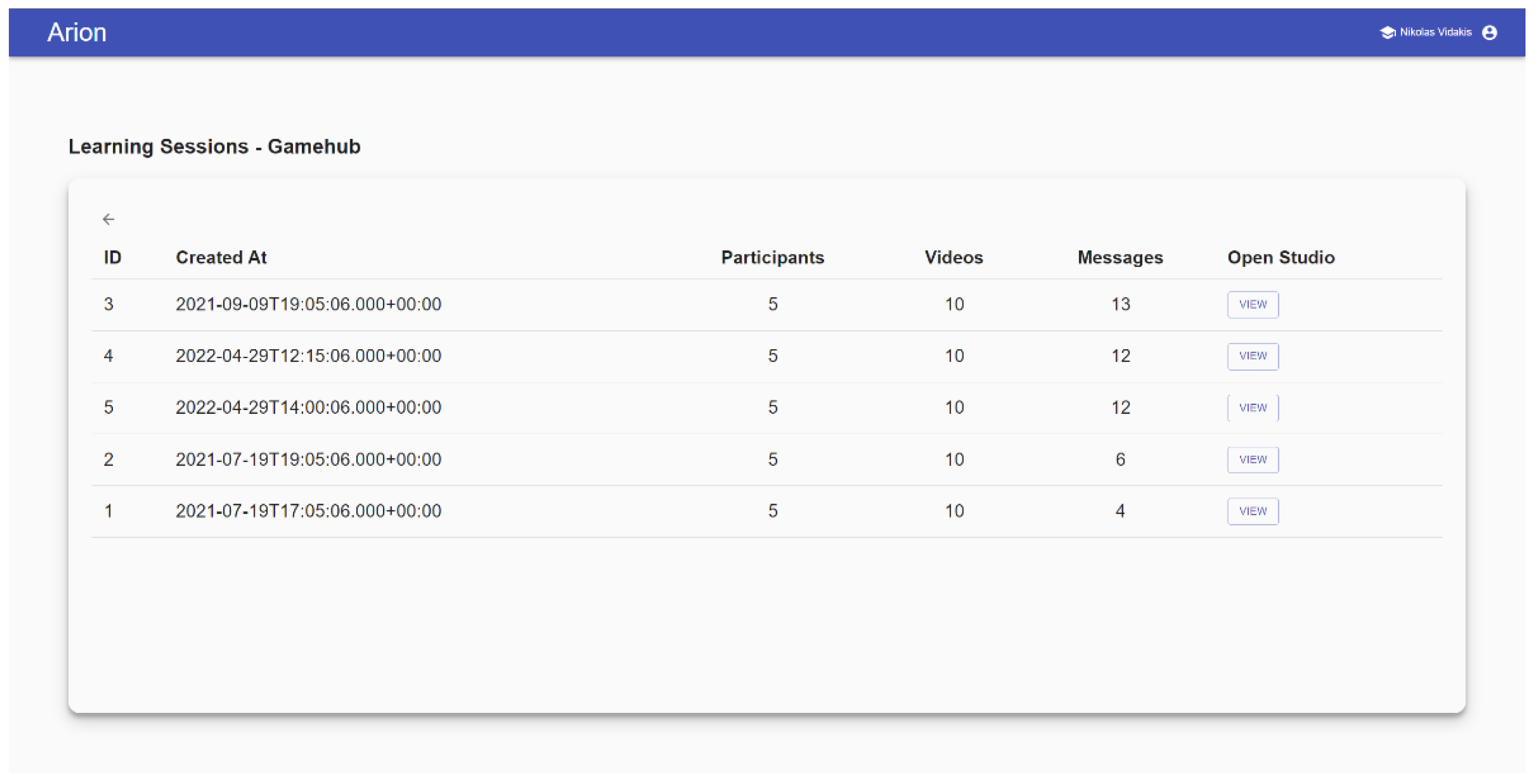
Task: Open studio view for session 5
Action: tap(1252, 408)
